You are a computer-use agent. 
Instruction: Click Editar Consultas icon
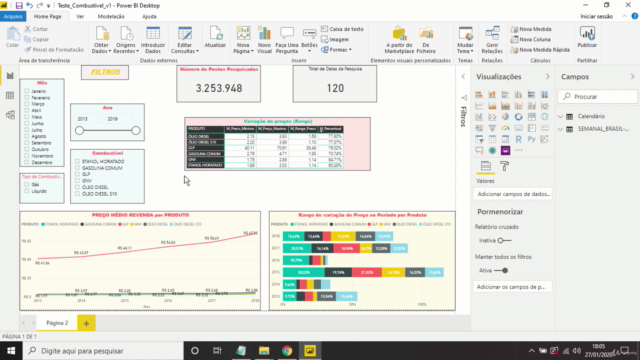point(184,33)
